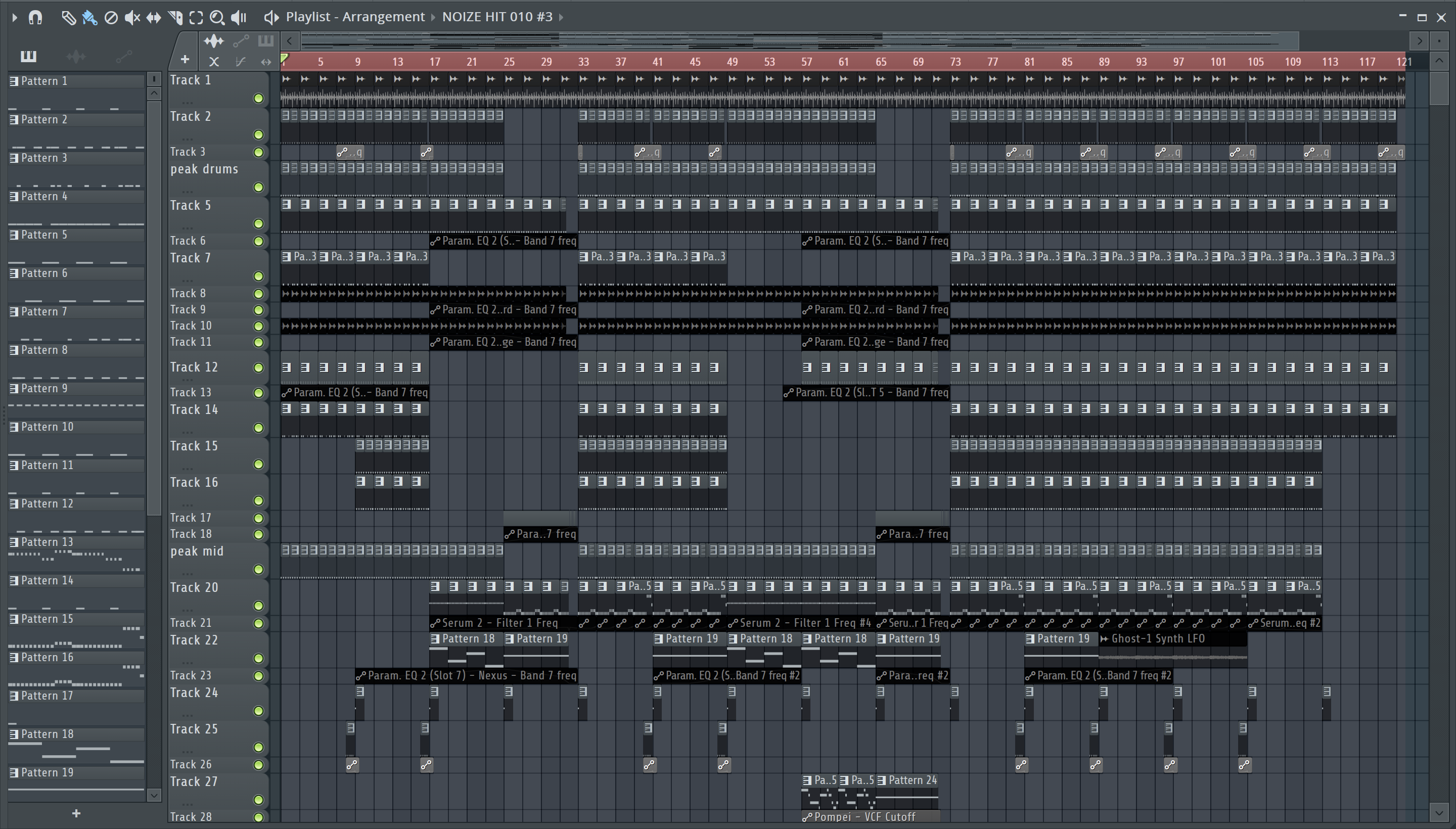Click the fade curve icon

click(x=240, y=62)
